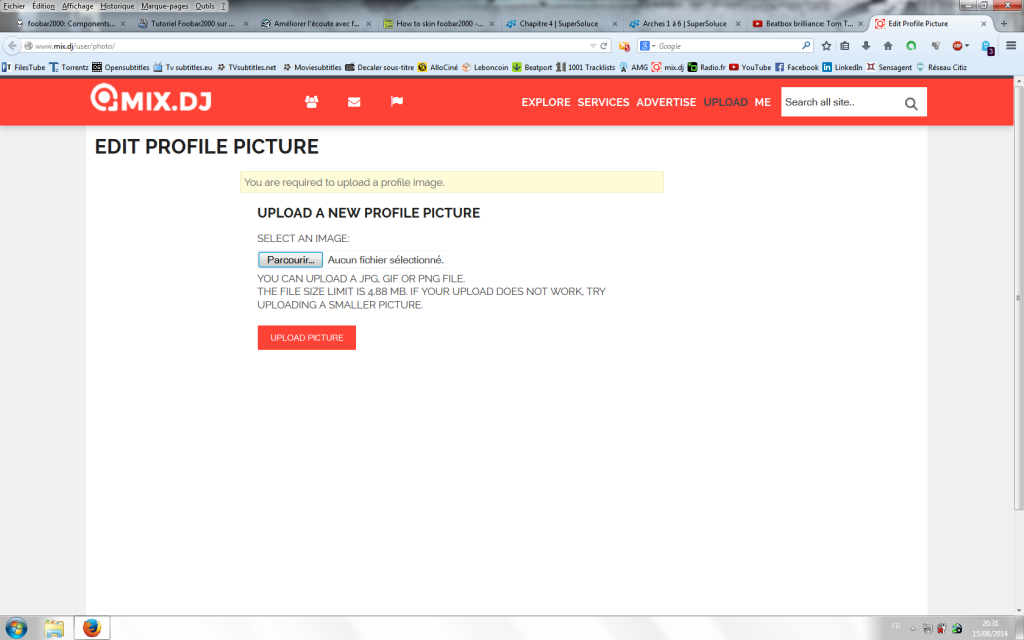Open ME in site navigation

(x=763, y=102)
